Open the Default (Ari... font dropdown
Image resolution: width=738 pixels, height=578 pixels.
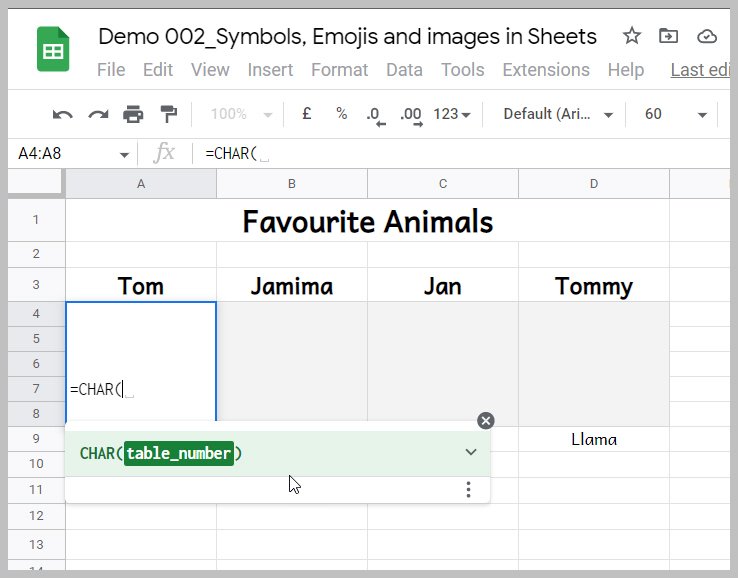pyautogui.click(x=558, y=114)
